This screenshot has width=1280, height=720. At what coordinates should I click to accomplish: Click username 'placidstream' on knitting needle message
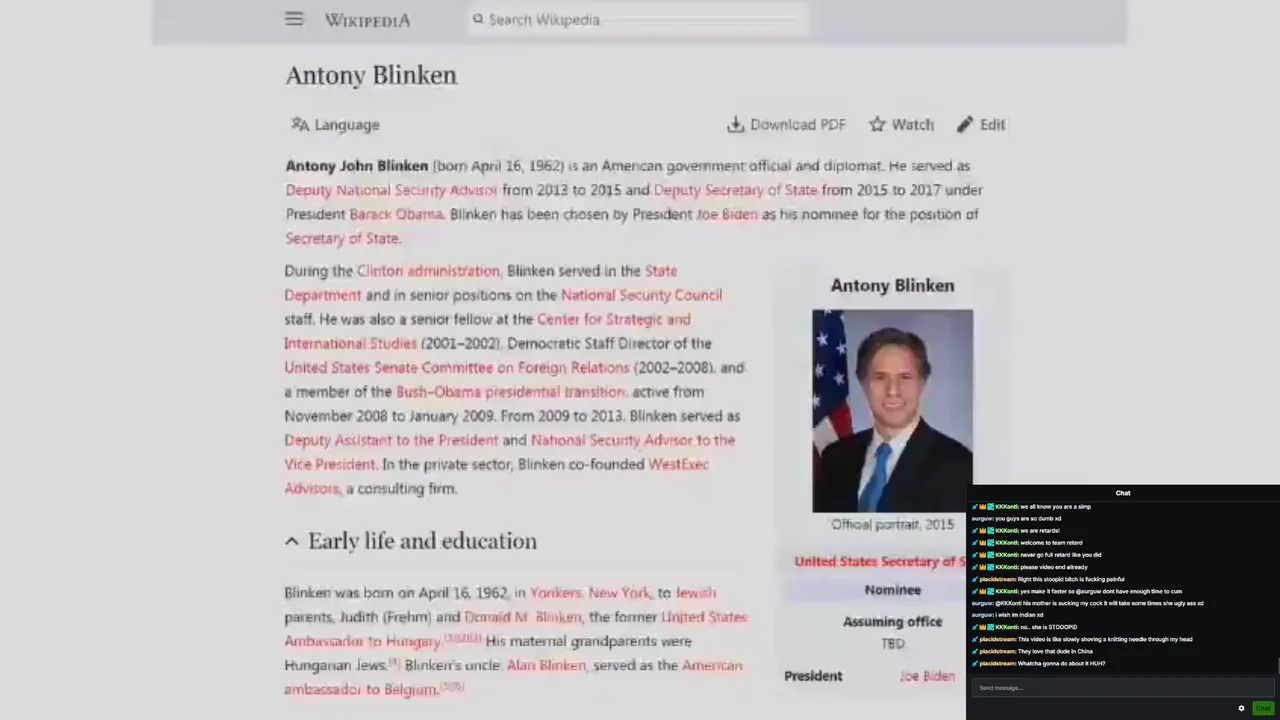point(997,639)
